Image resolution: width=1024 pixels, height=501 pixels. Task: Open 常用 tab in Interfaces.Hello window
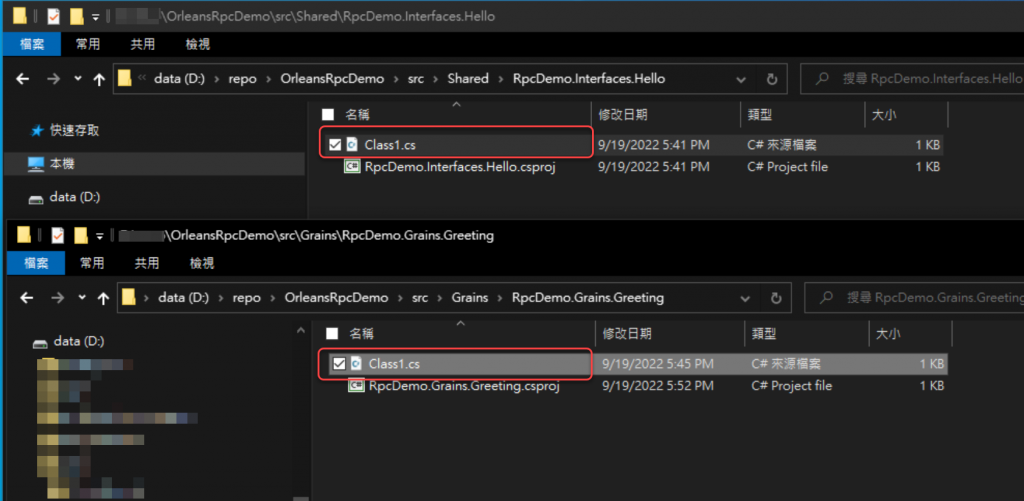[88, 44]
